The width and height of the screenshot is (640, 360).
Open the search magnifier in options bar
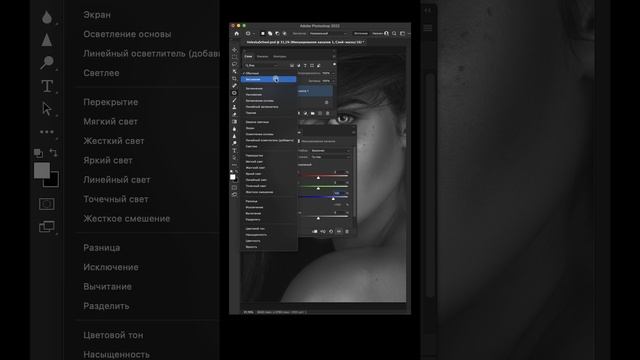394,33
